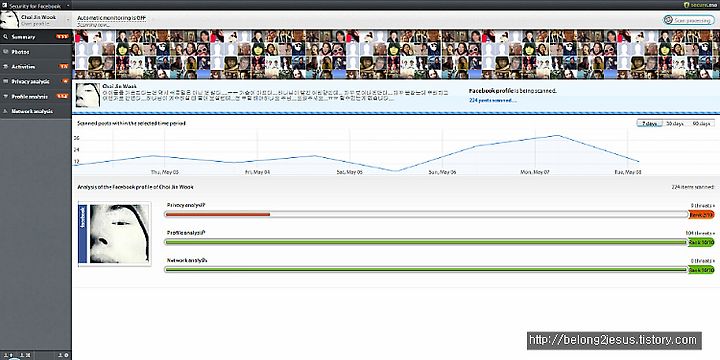Select the 90 days time period

(x=701, y=124)
